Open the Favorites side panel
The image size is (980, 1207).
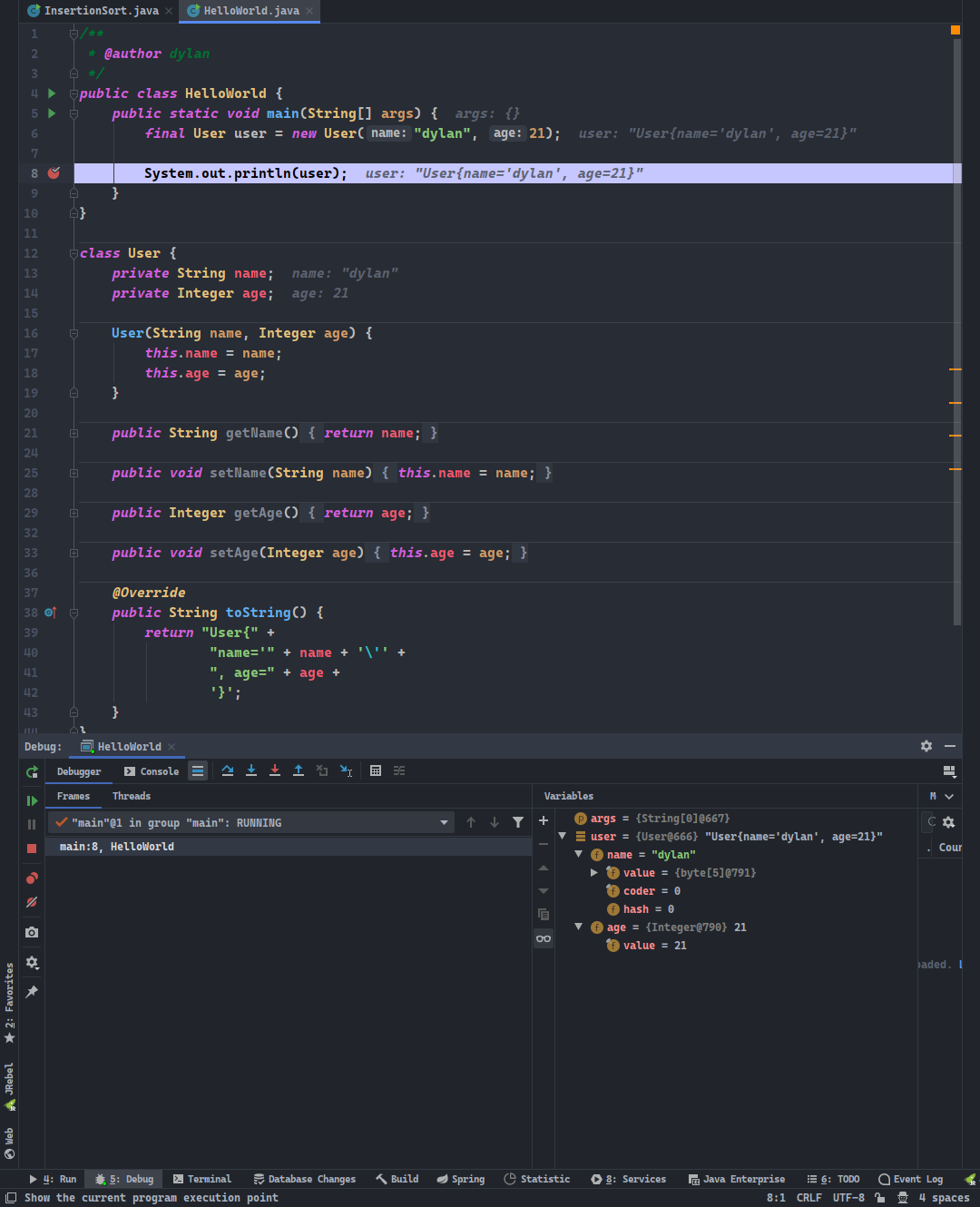pyautogui.click(x=10, y=1002)
